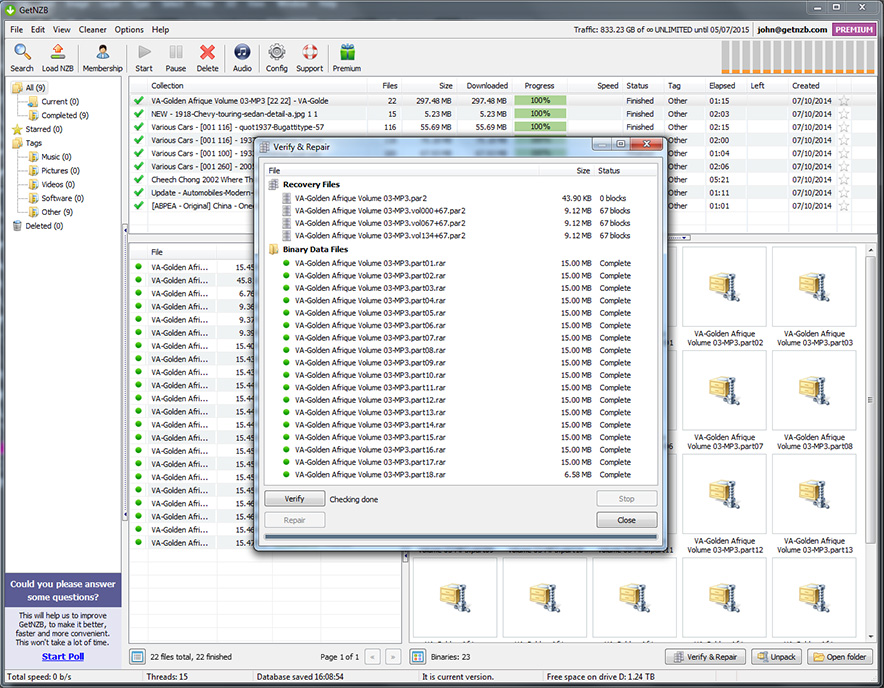Open the Membership toolbar icon
The image size is (884, 688).
click(103, 58)
